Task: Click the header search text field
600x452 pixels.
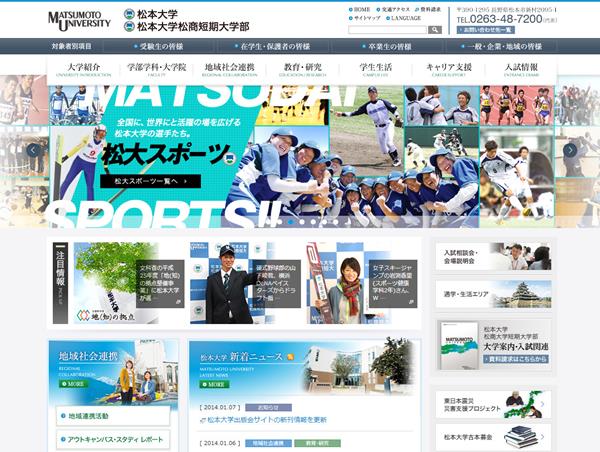Action: [x=387, y=30]
